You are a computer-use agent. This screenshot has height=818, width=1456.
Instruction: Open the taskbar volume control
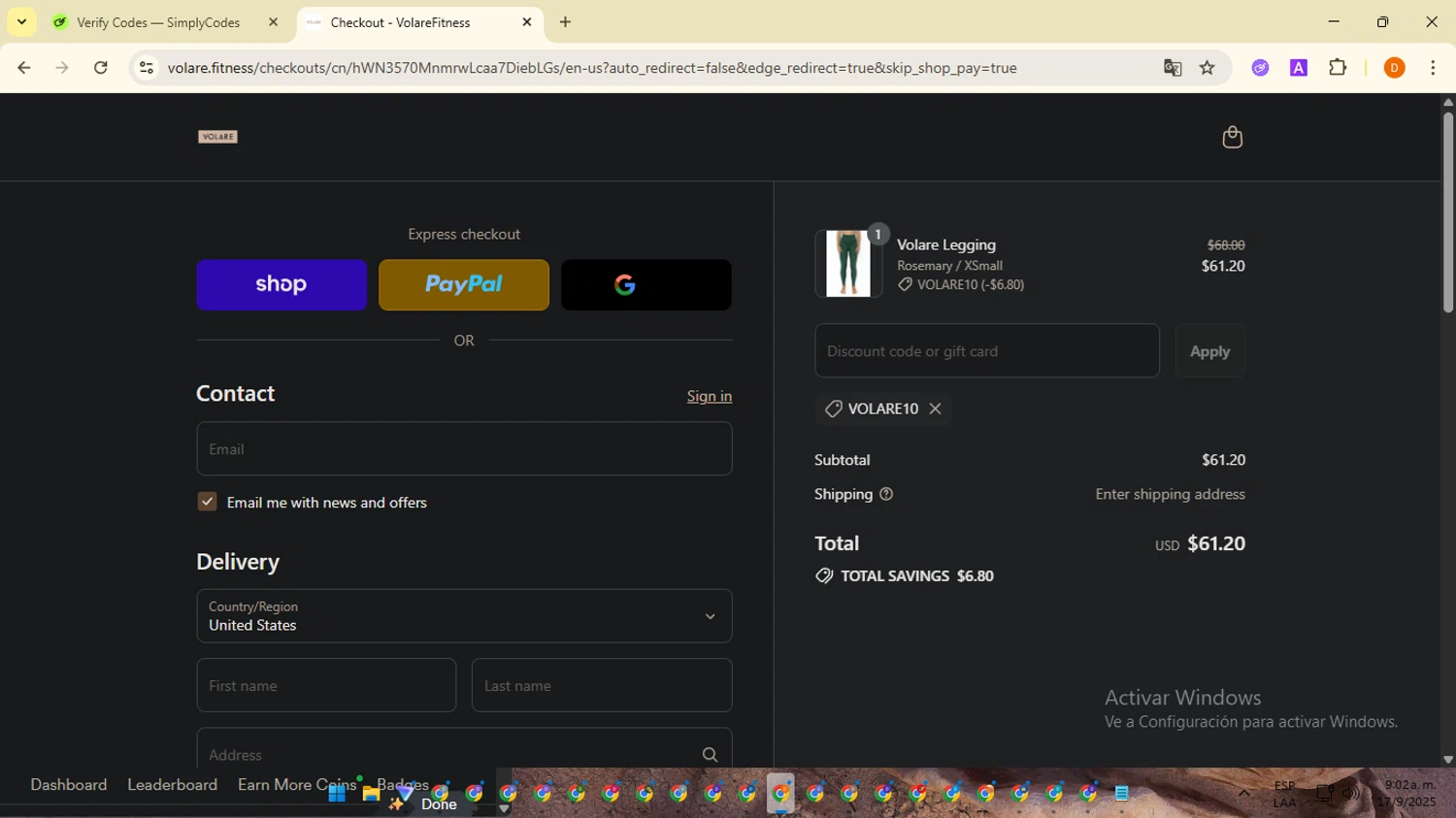click(x=1350, y=794)
